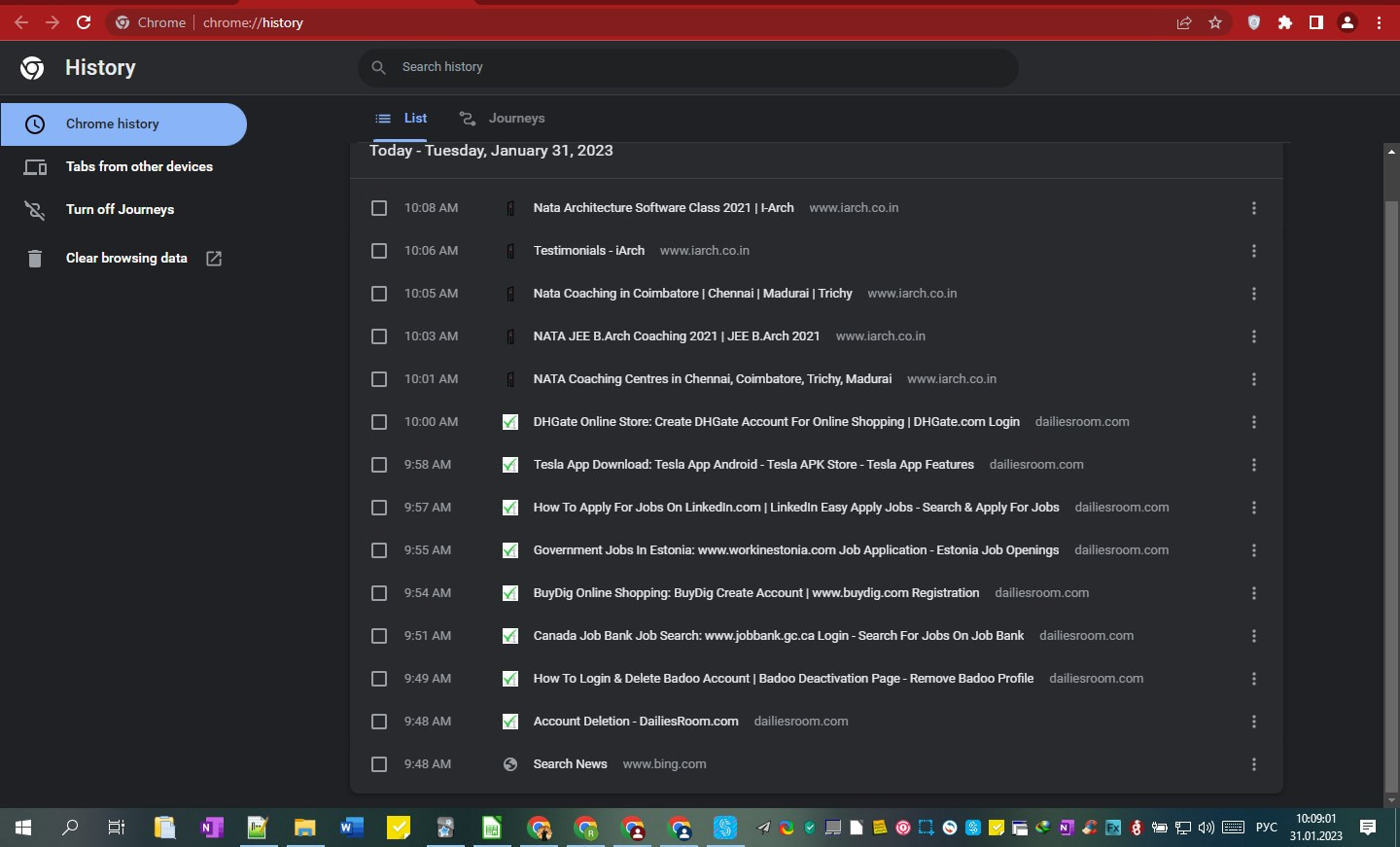Open the Chrome profile avatar
1400x847 pixels.
pyautogui.click(x=1347, y=22)
